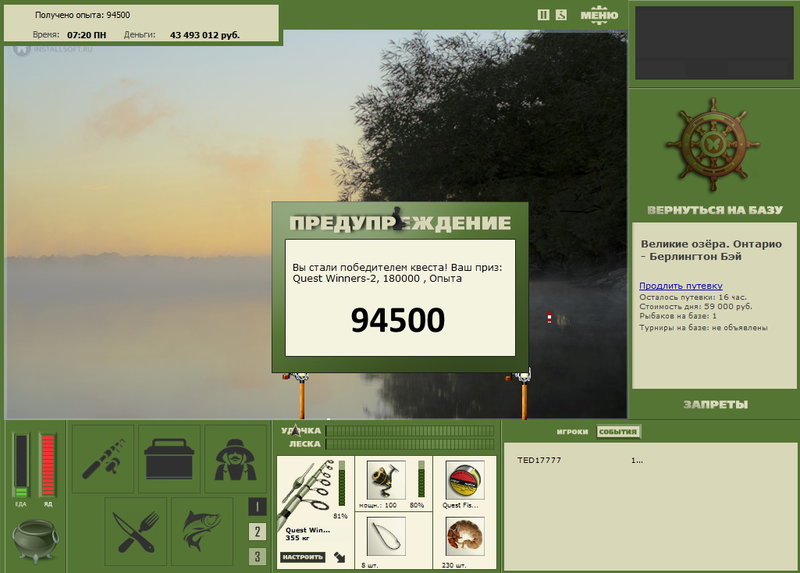
Task: Click the time value 07:20 ПН
Action: click(x=87, y=35)
